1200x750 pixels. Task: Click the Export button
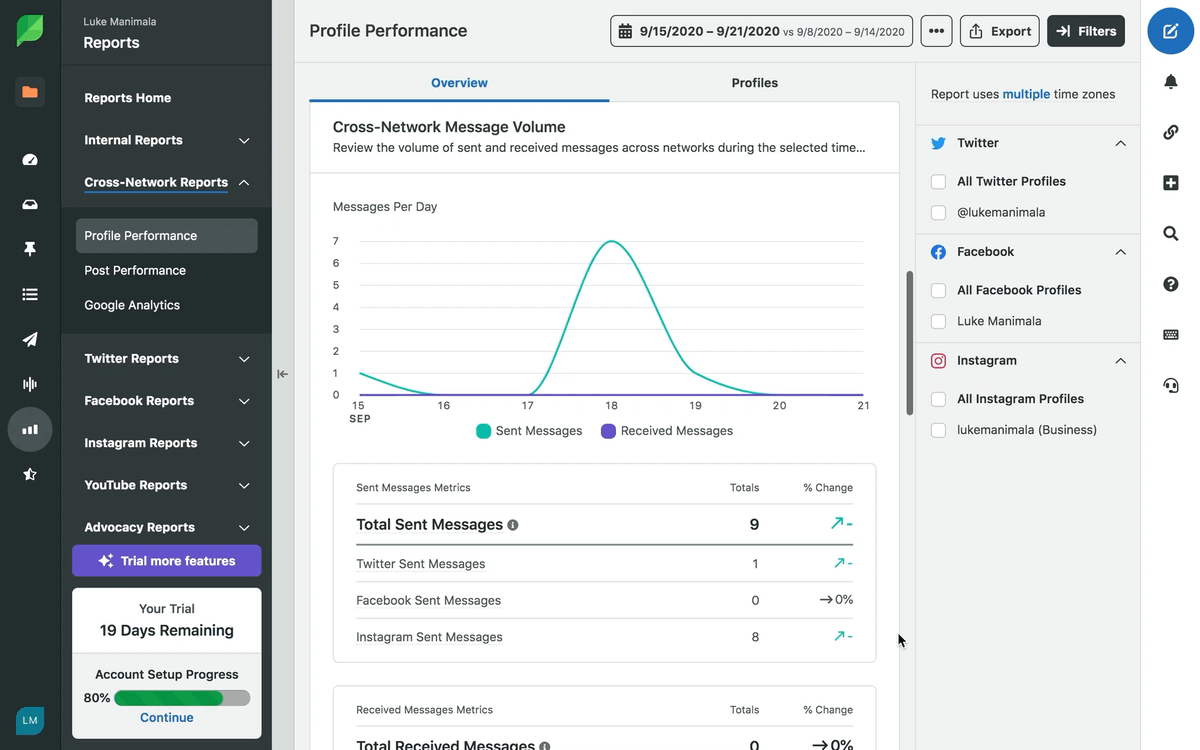[999, 31]
